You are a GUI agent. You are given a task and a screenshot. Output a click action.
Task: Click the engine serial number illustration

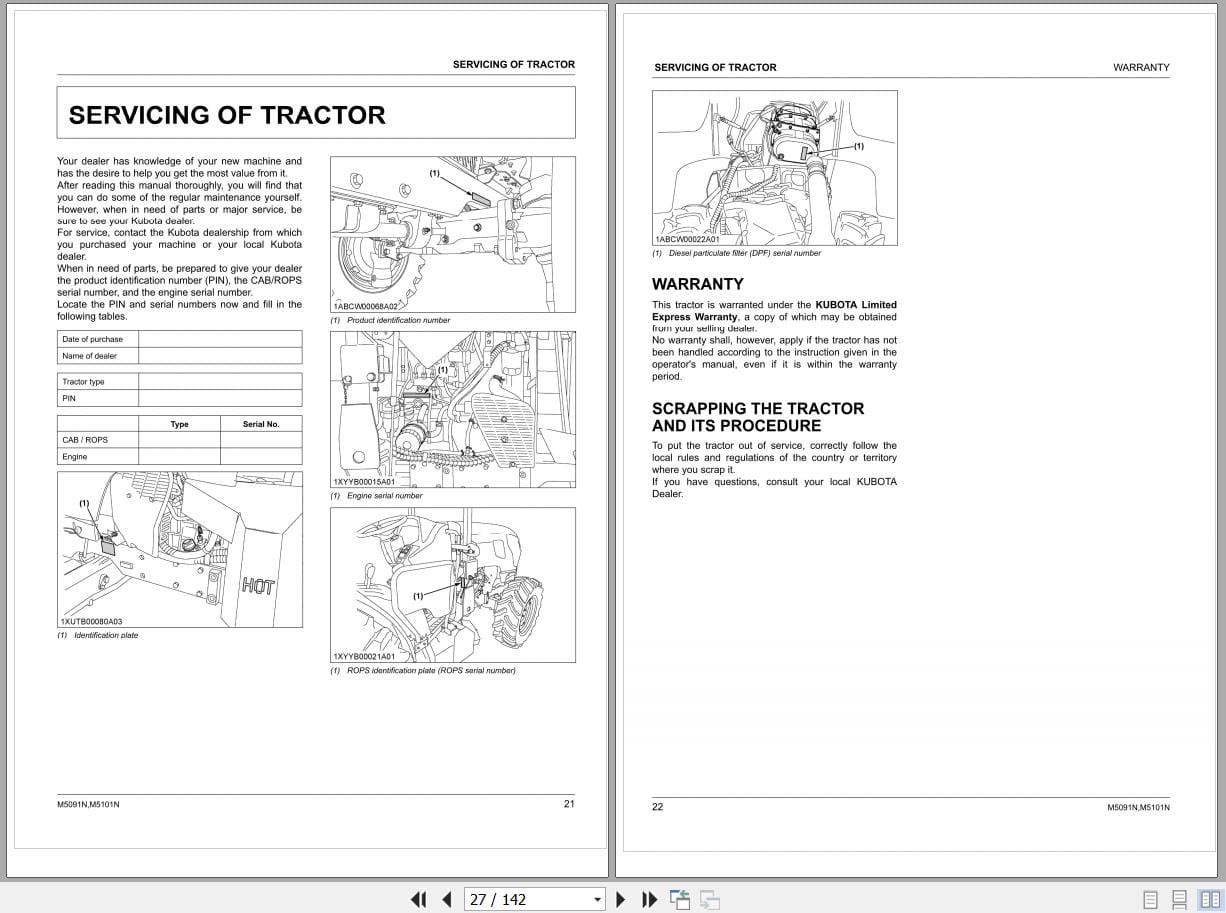(453, 408)
